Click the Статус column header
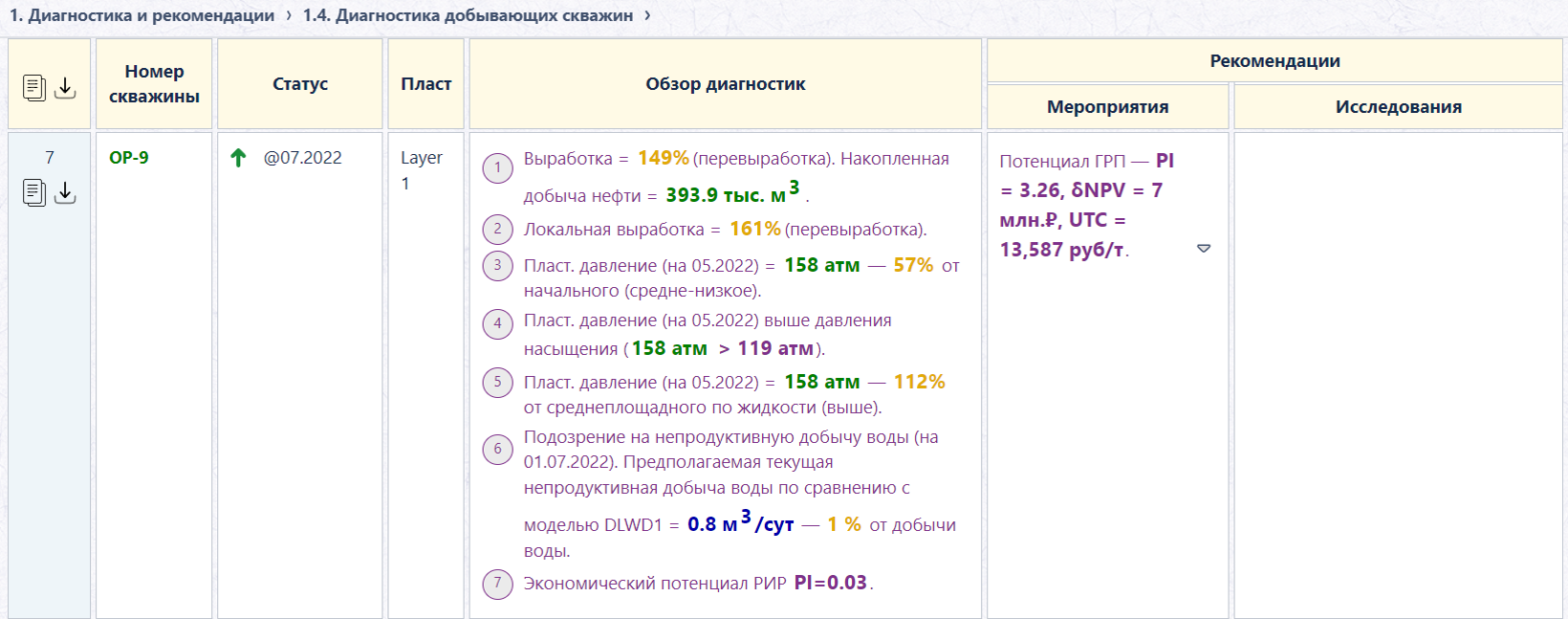 pyautogui.click(x=300, y=83)
